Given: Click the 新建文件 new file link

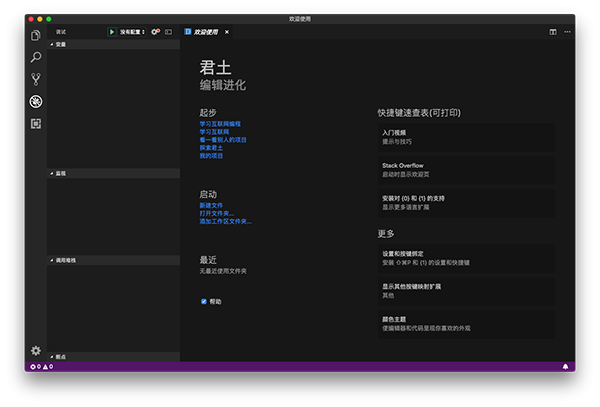Looking at the screenshot, I should click(211, 205).
